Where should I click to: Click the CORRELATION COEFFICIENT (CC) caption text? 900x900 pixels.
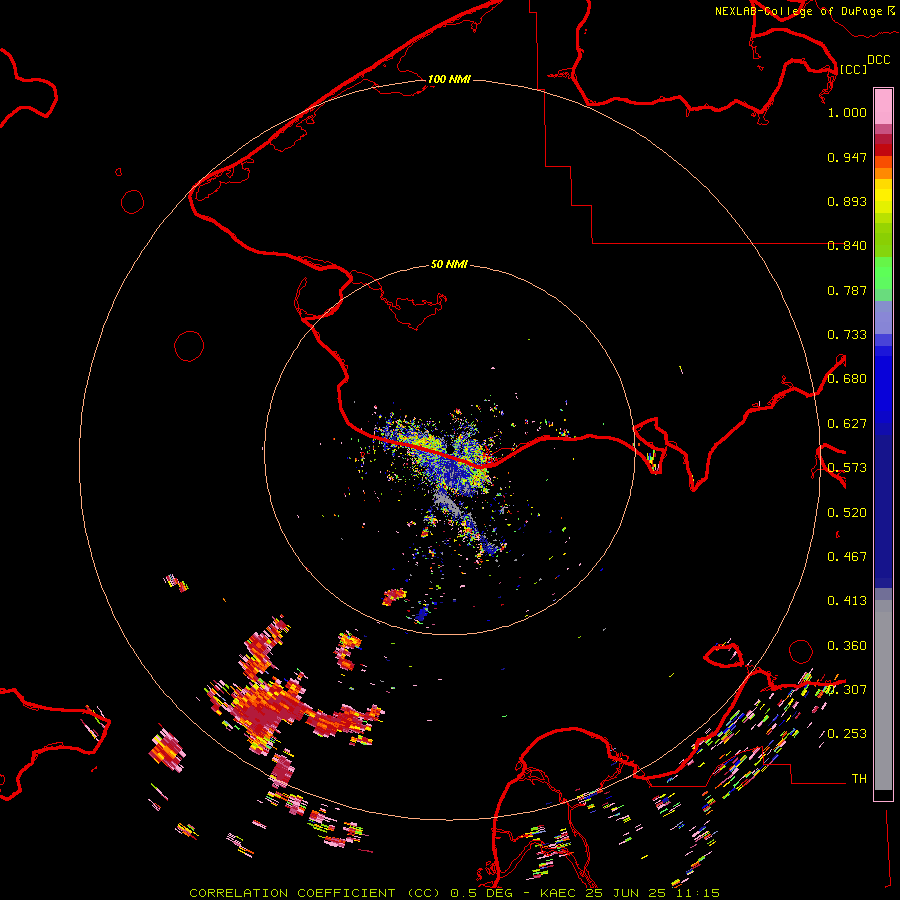point(315,893)
